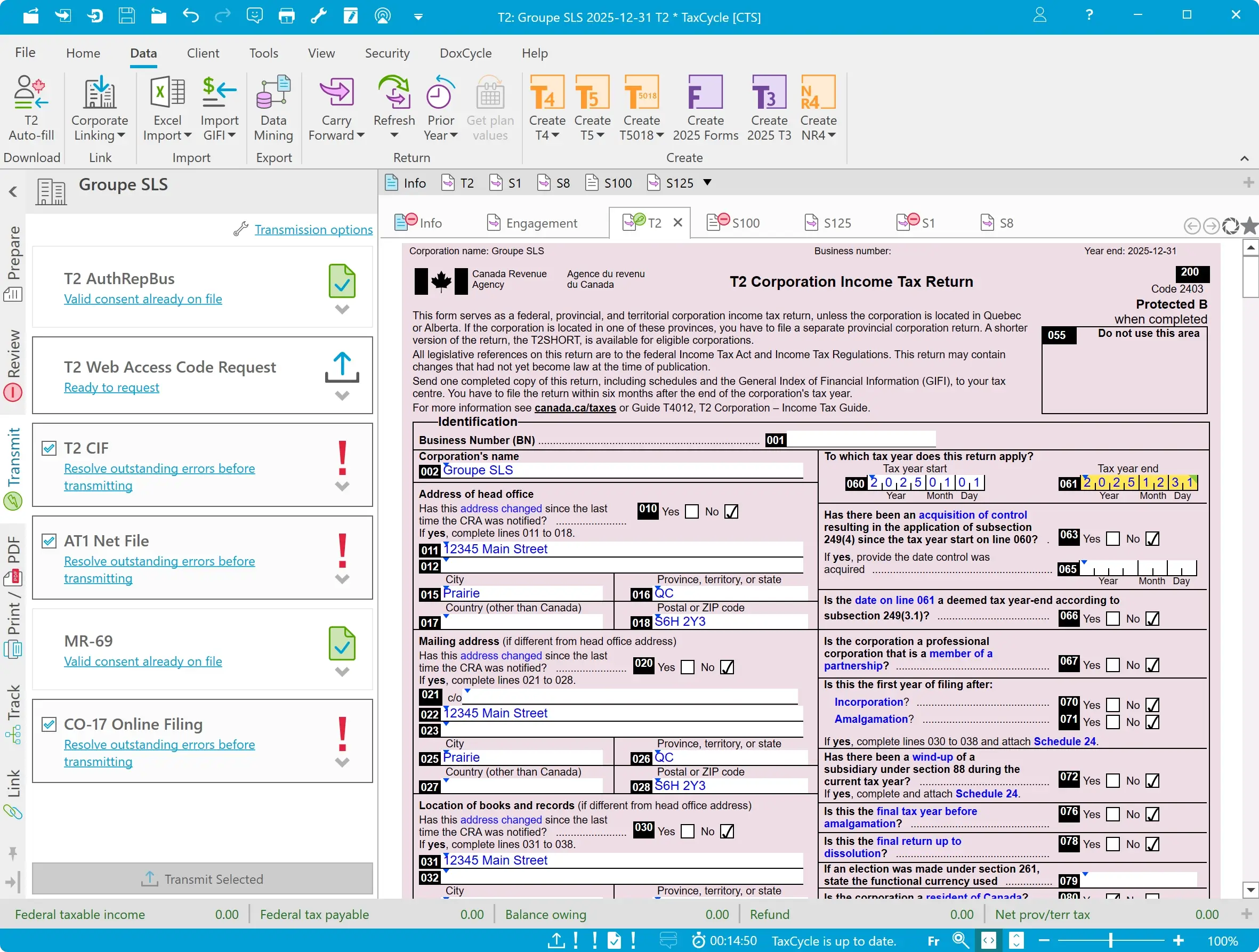Image resolution: width=1259 pixels, height=952 pixels.
Task: Click the Create 2025 T3 icon
Action: point(769,93)
